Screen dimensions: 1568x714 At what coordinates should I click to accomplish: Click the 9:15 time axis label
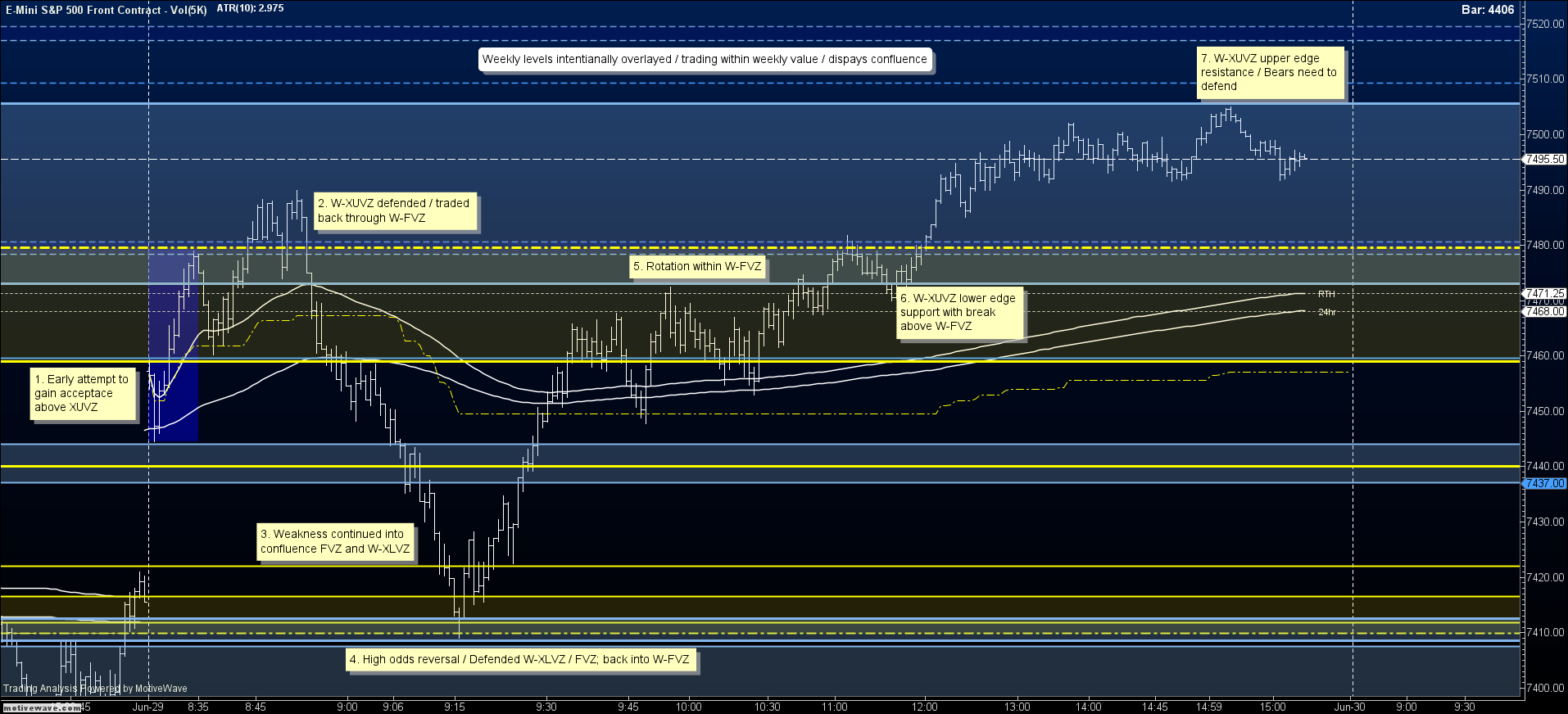click(455, 707)
